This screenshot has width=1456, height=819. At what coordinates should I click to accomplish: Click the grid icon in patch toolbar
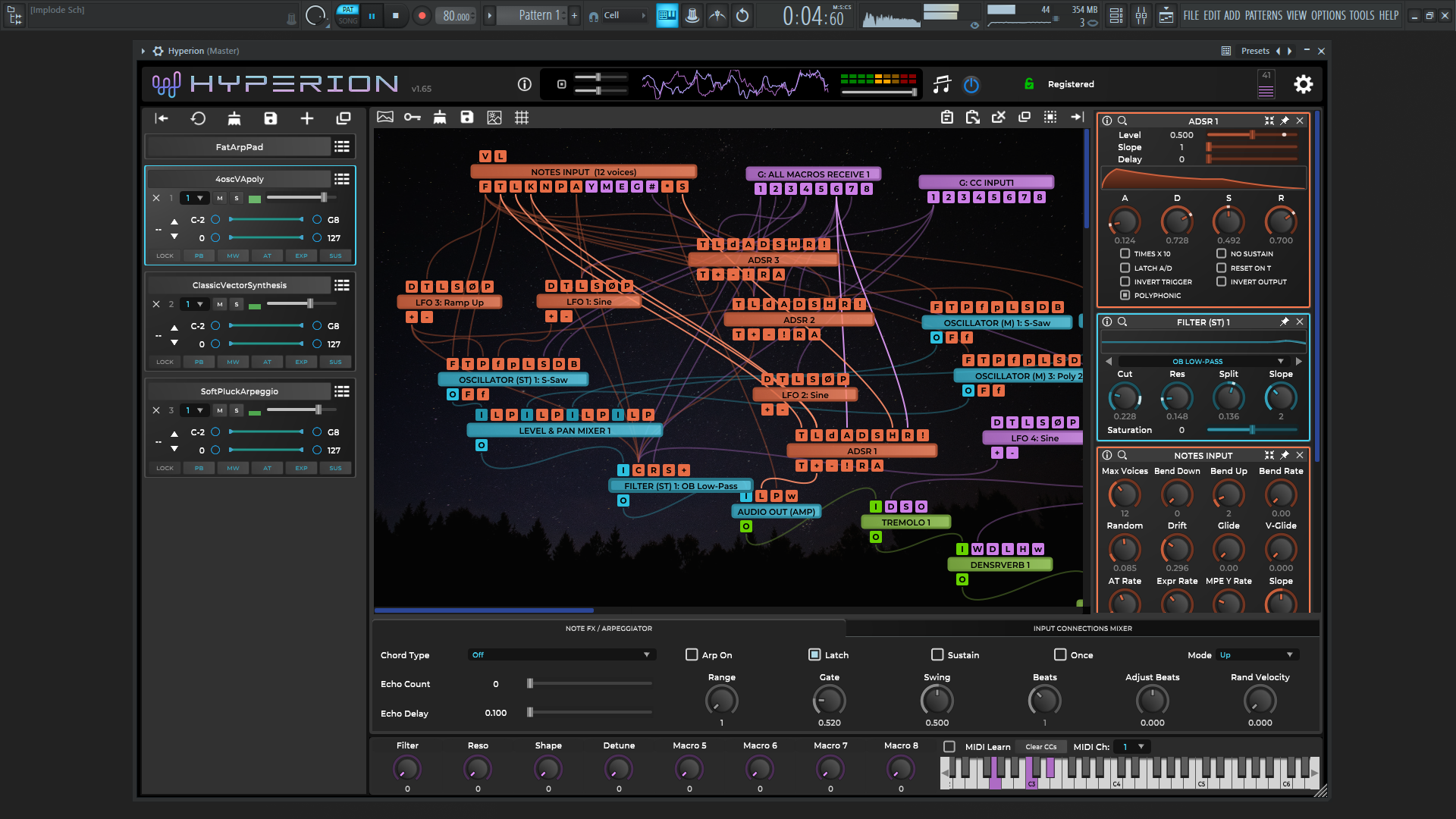(522, 118)
